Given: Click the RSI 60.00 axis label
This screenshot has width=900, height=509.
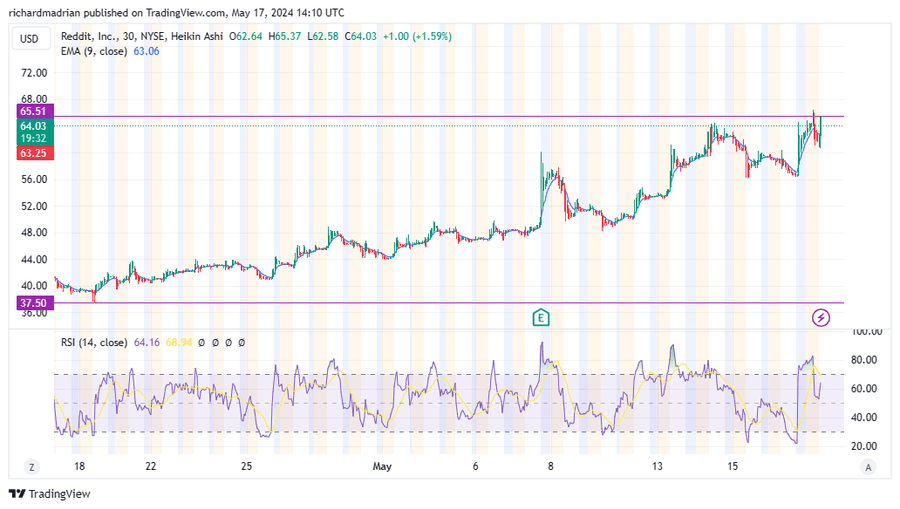Looking at the screenshot, I should [863, 389].
